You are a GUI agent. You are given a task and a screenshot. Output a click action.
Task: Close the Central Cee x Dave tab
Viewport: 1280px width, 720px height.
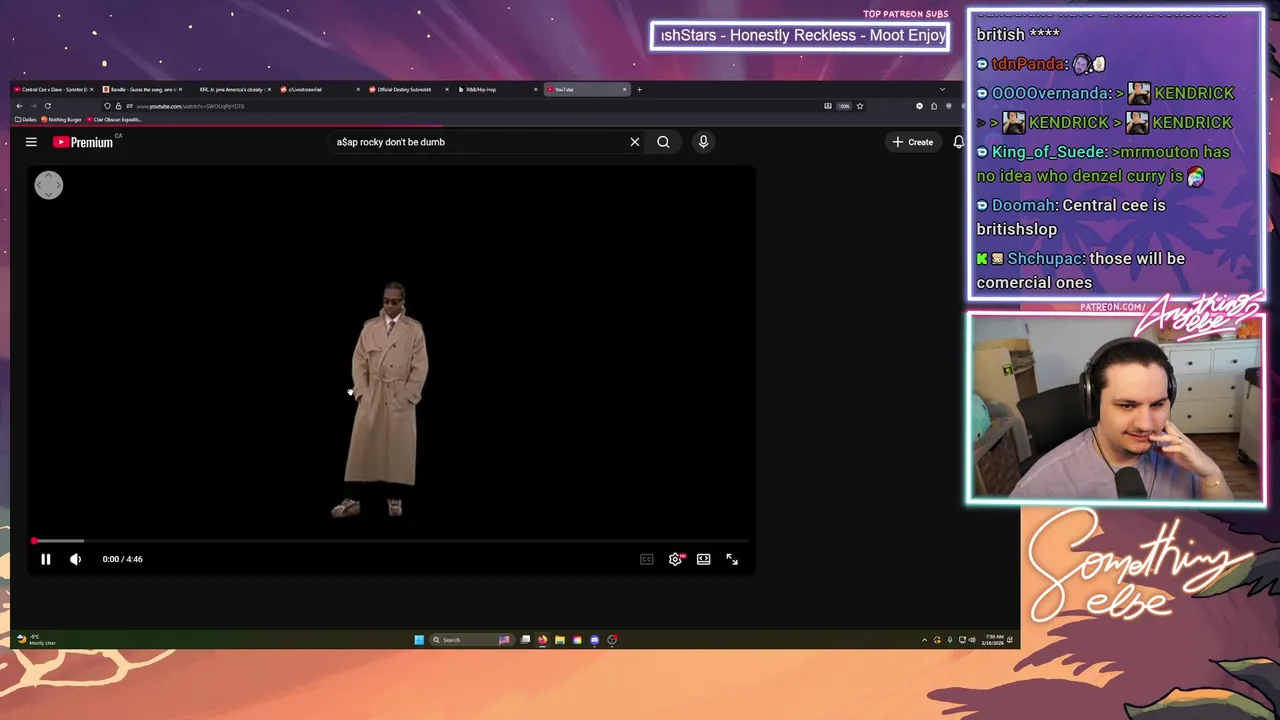92,89
